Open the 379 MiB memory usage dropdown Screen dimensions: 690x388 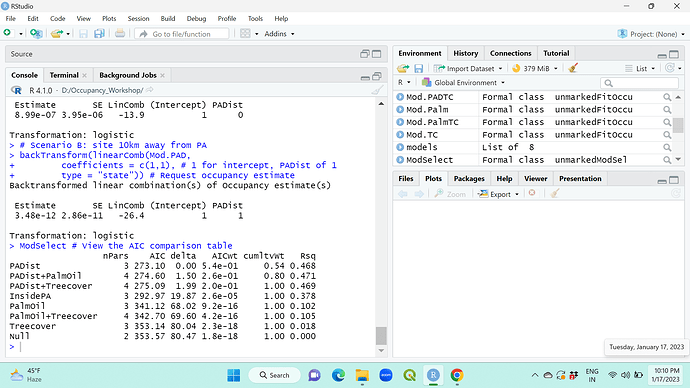[x=535, y=69]
